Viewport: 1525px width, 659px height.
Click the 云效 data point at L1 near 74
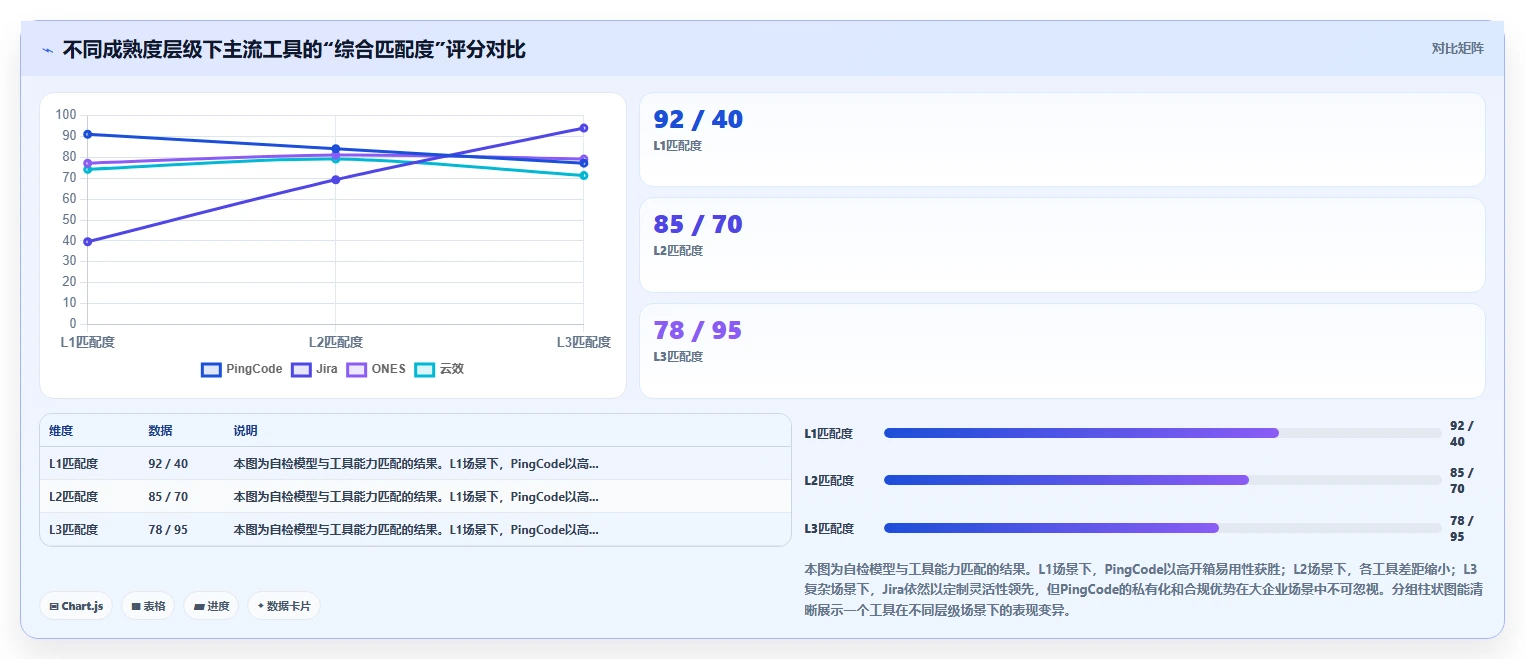[88, 169]
